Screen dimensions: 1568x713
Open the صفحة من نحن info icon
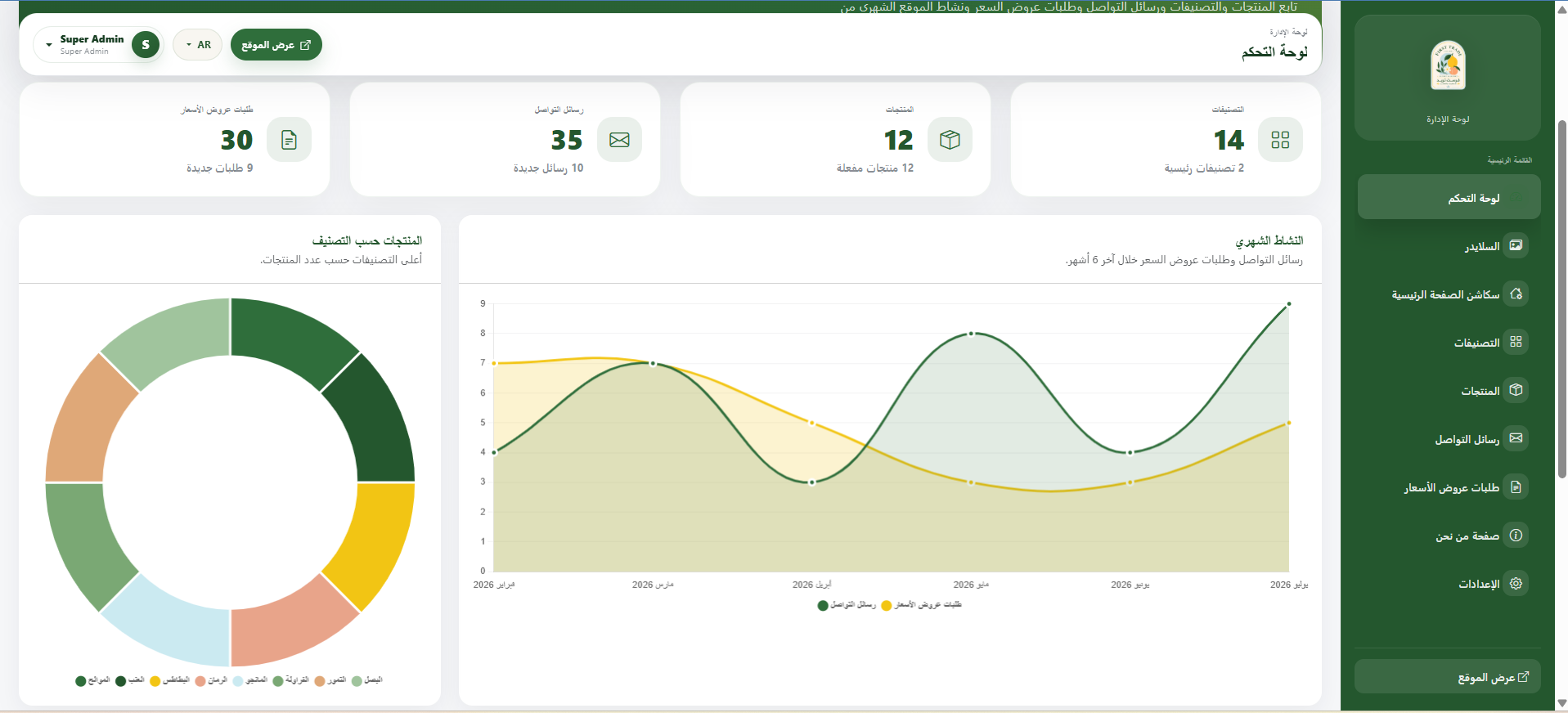[x=1516, y=535]
